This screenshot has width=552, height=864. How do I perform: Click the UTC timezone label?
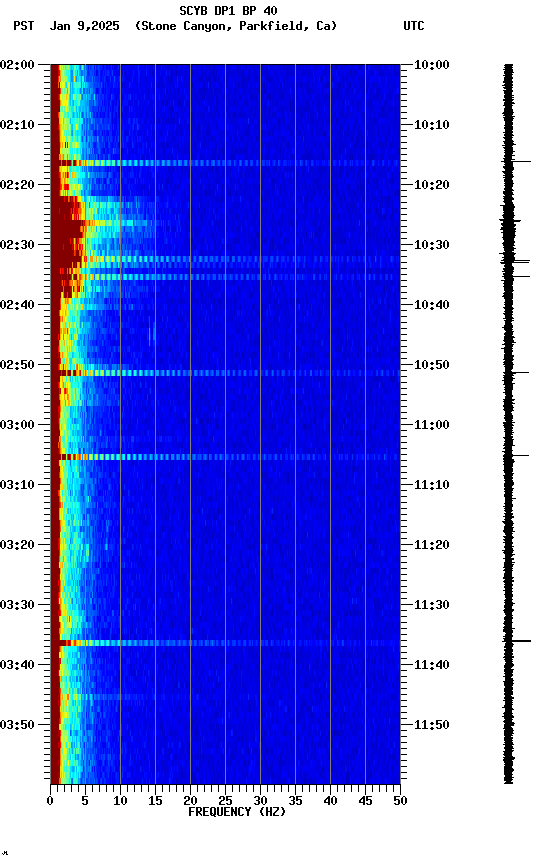pos(414,26)
